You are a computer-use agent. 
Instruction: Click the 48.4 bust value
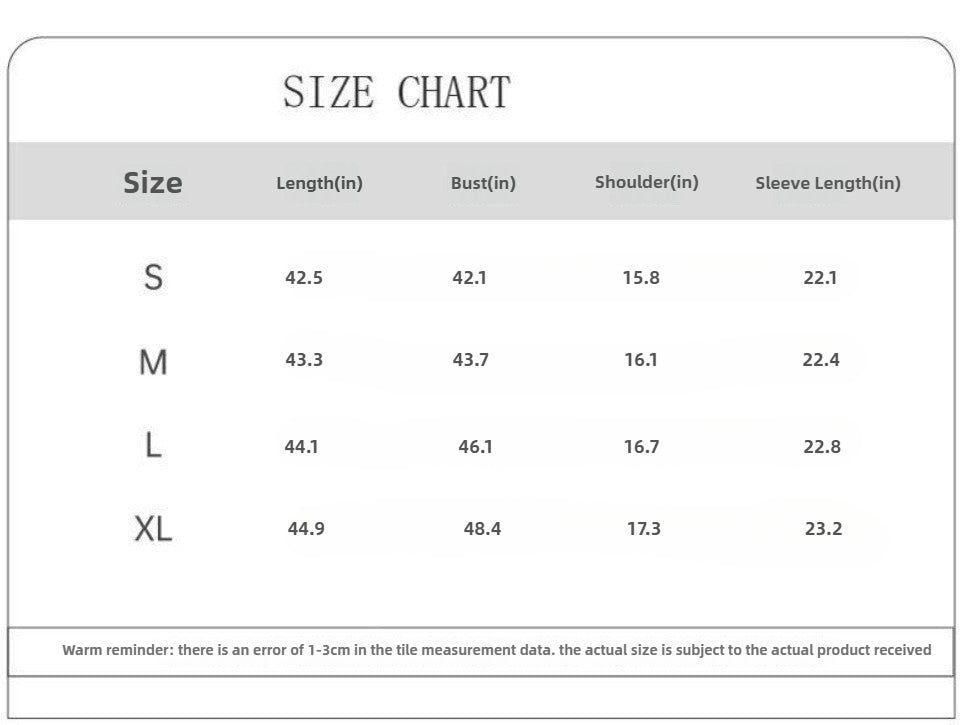482,528
